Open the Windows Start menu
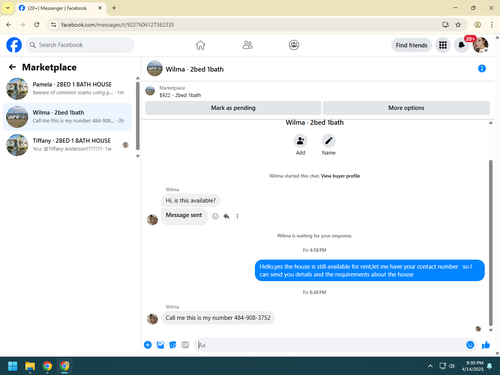 pyautogui.click(x=13, y=366)
